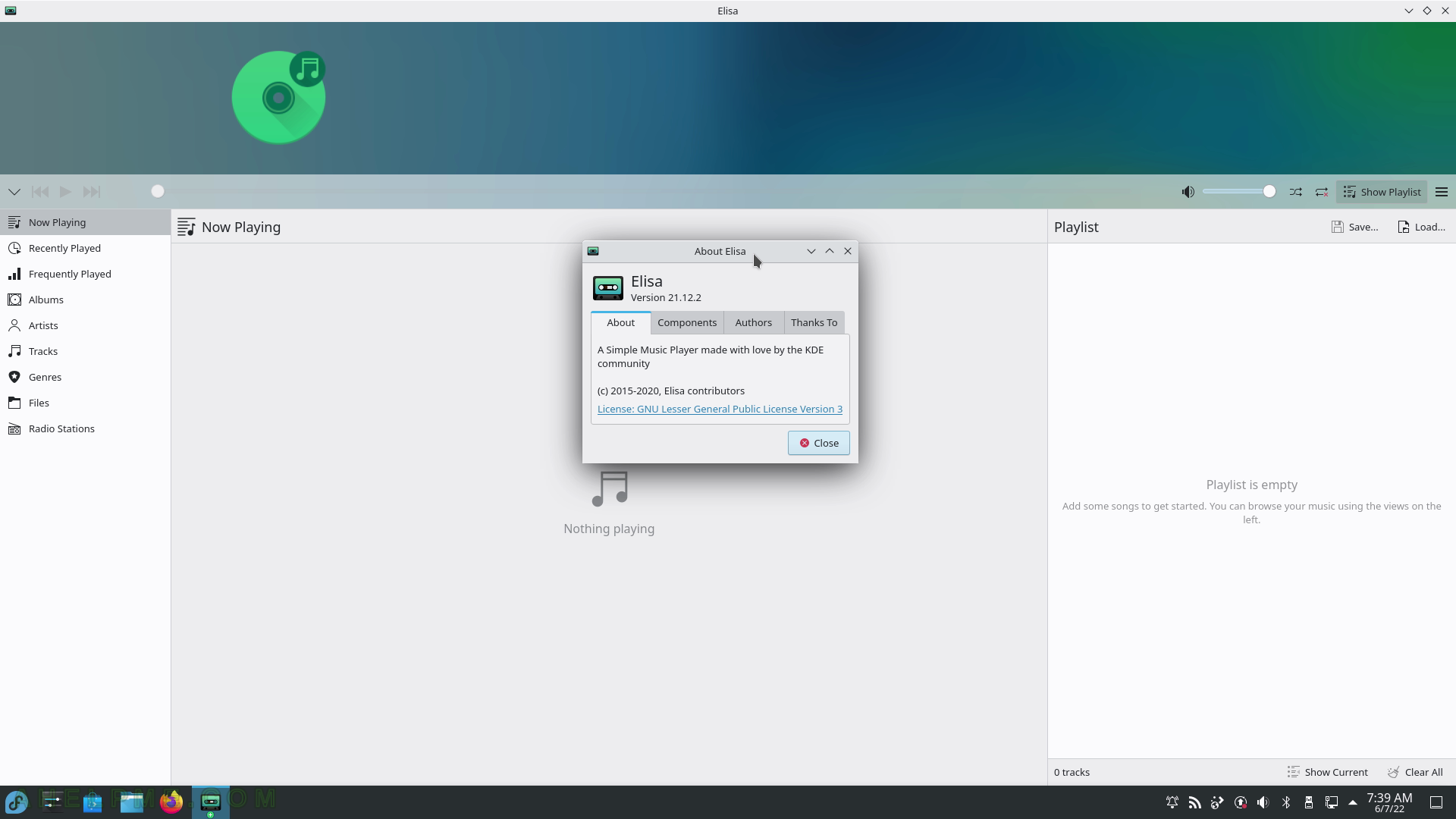Viewport: 1456px width, 819px height.
Task: Toggle the Show Playlist button
Action: point(1382,192)
